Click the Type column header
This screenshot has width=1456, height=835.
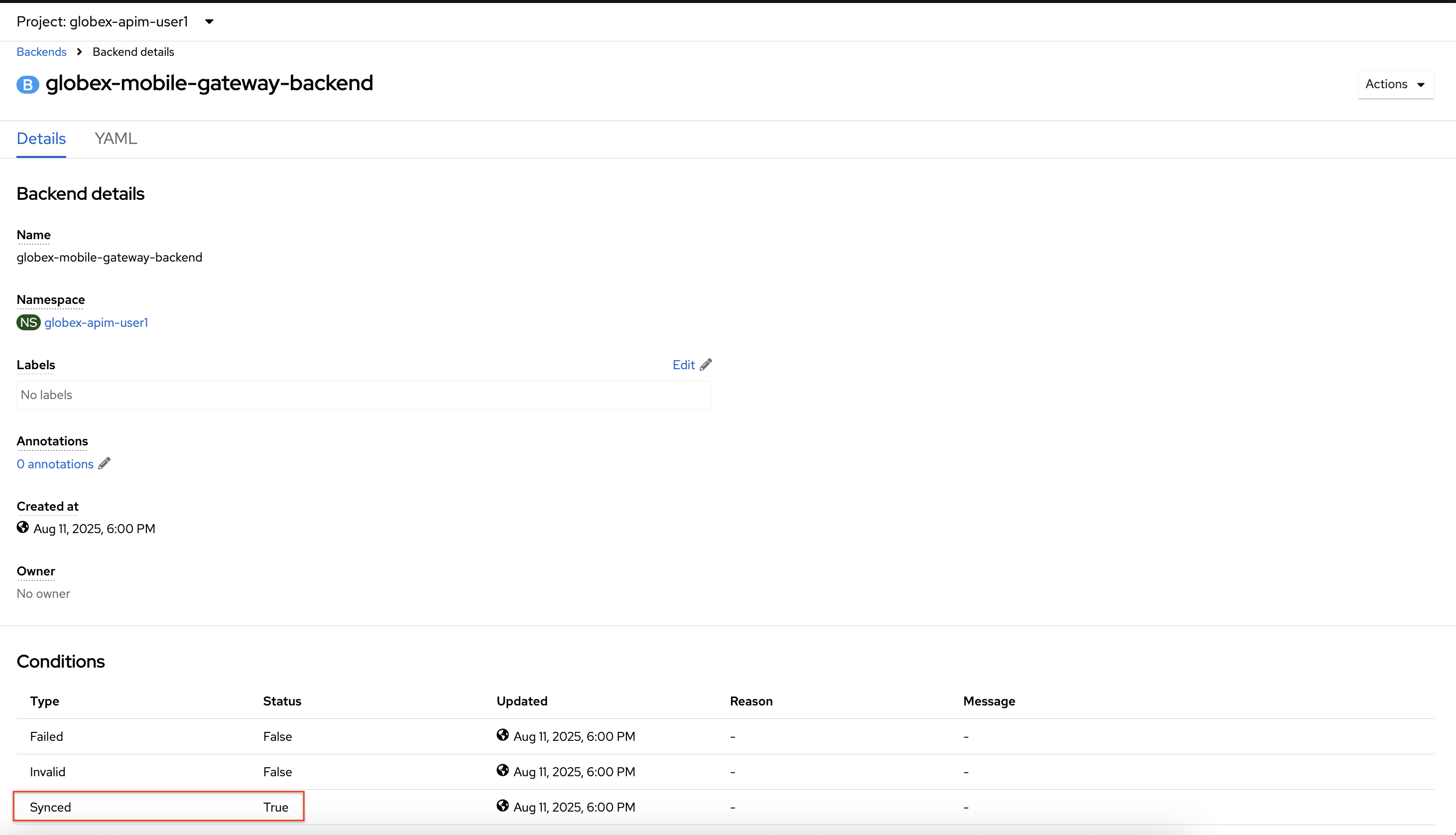tap(45, 701)
